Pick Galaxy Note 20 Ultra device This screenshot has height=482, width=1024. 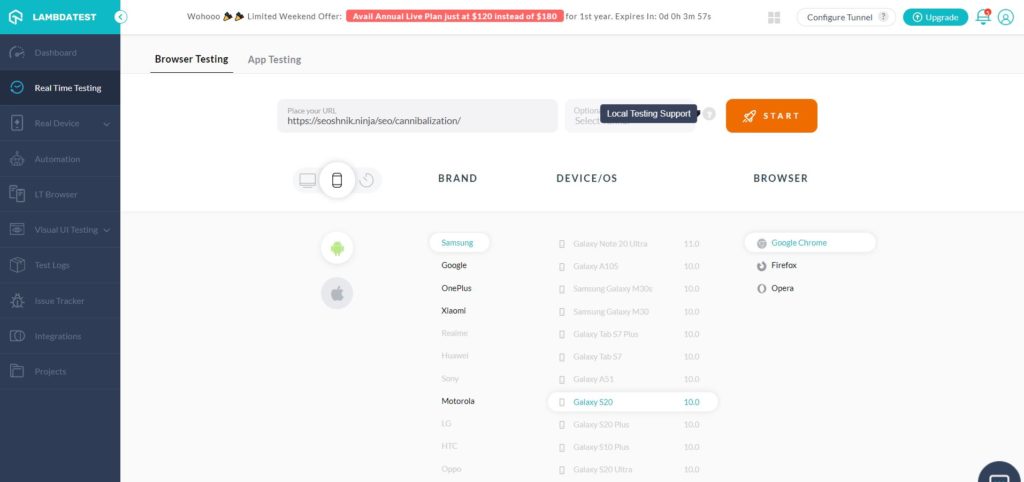632,244
